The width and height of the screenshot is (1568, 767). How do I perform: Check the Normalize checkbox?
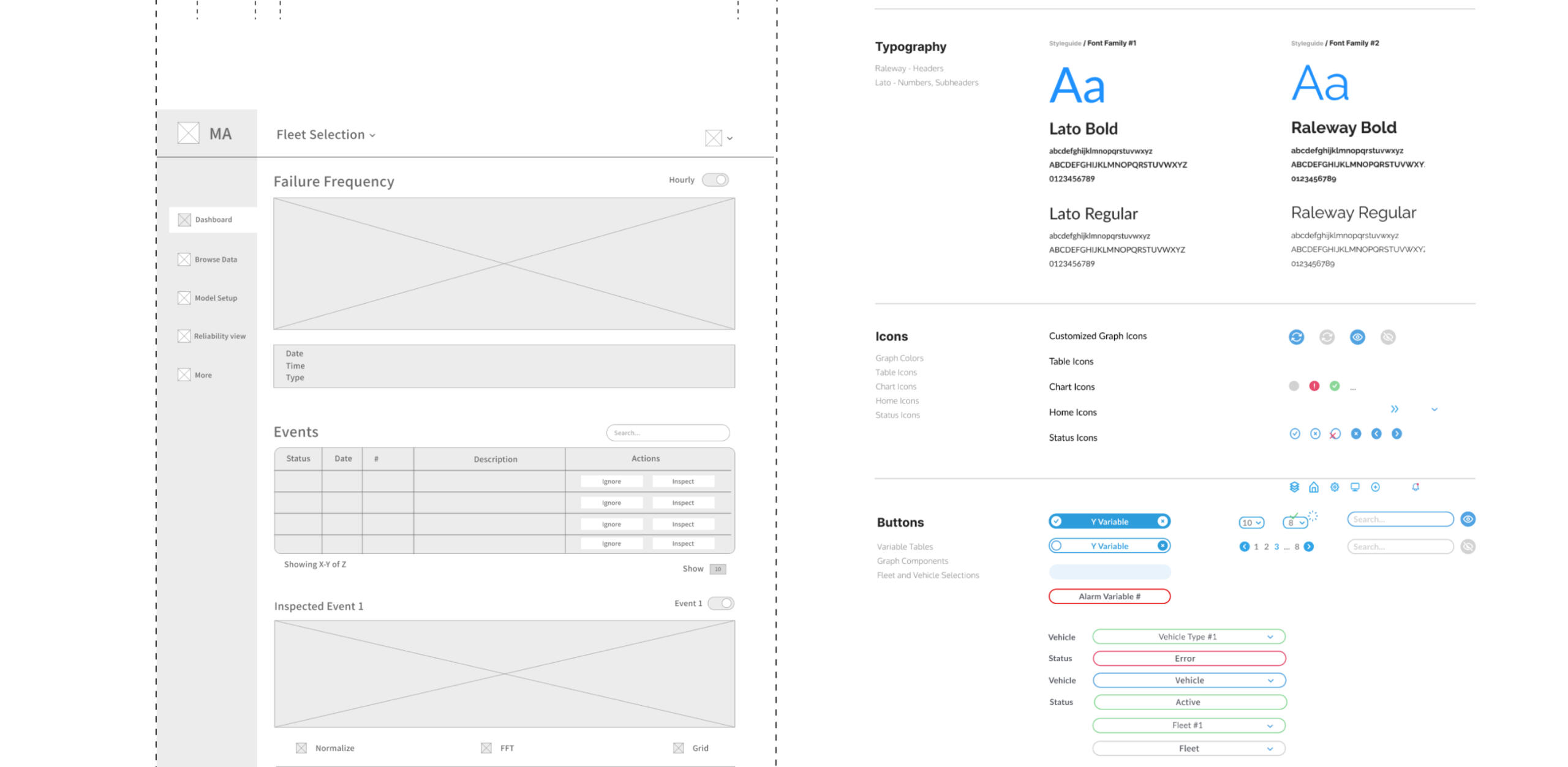coord(301,748)
